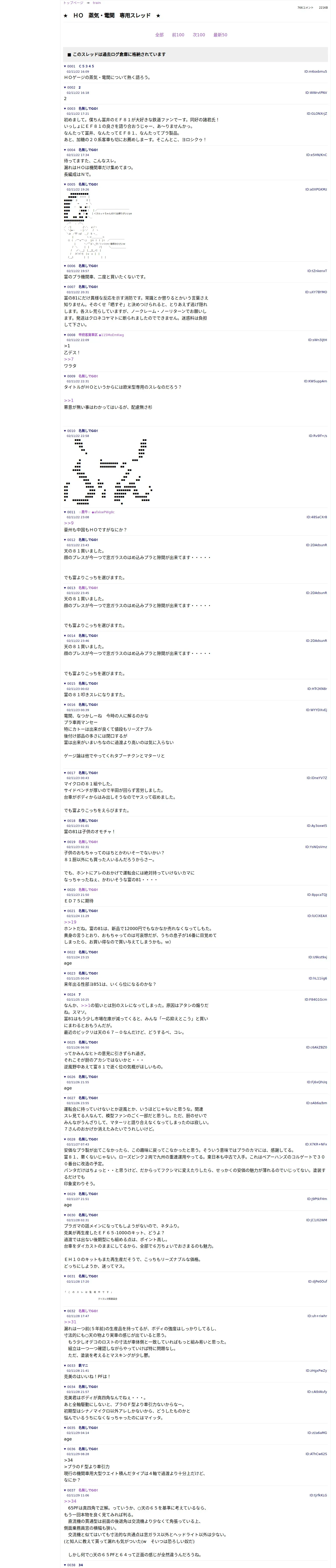Click the post number 0002
Screen dimensions: 336x1568
71,88
